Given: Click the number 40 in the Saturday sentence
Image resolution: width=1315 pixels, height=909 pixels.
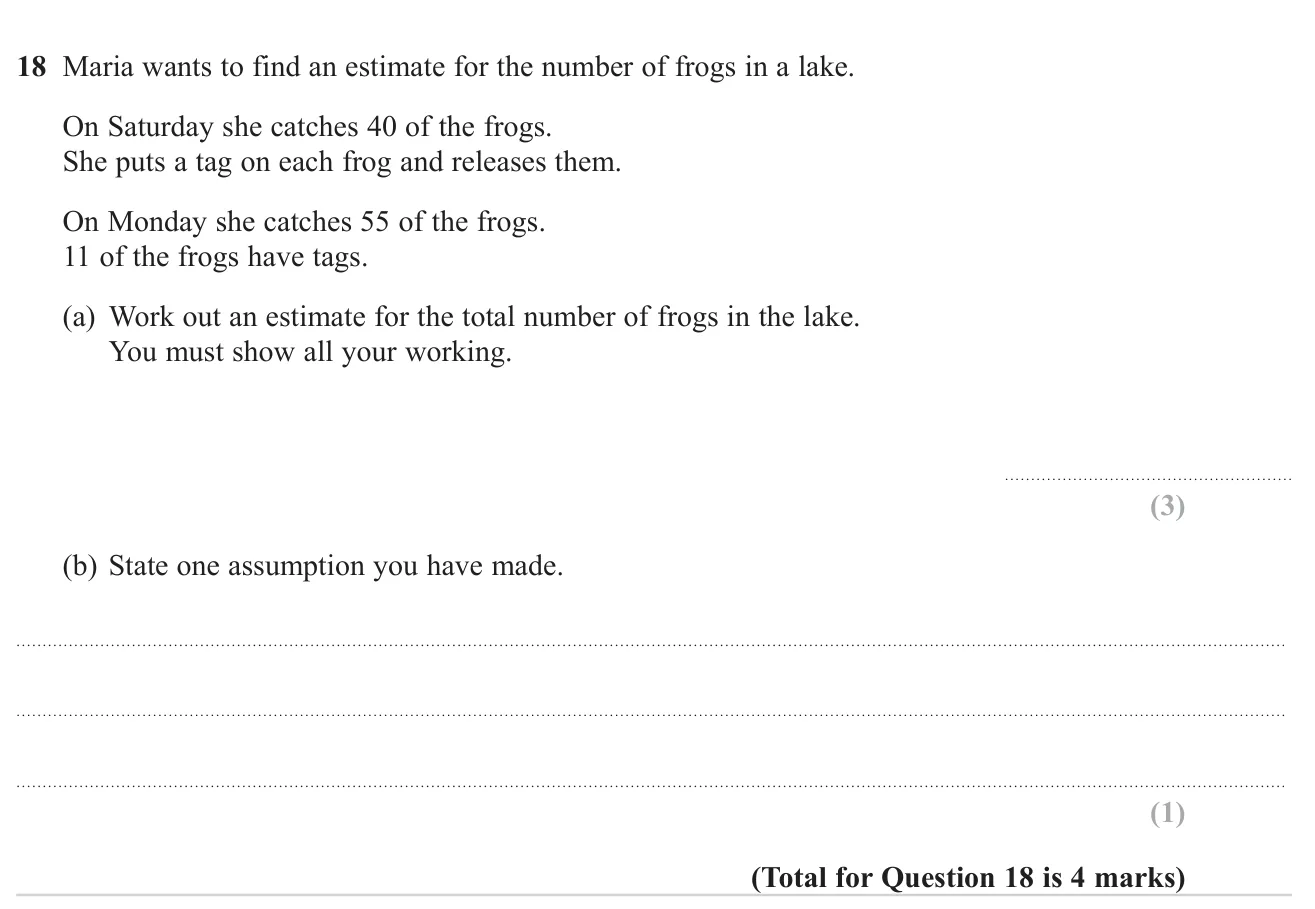Looking at the screenshot, I should pyautogui.click(x=383, y=128).
